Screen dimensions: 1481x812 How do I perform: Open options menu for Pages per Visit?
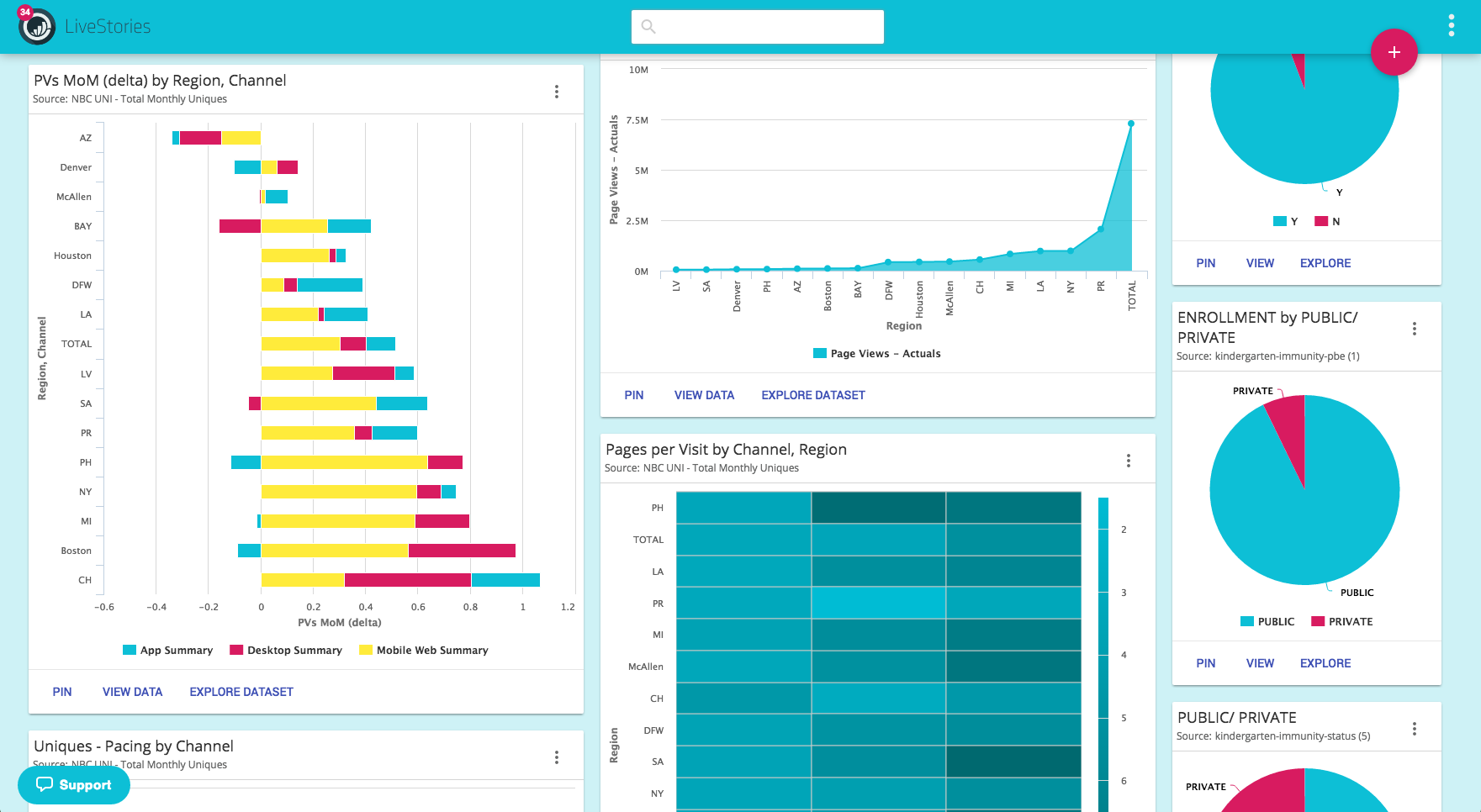pyautogui.click(x=1129, y=461)
